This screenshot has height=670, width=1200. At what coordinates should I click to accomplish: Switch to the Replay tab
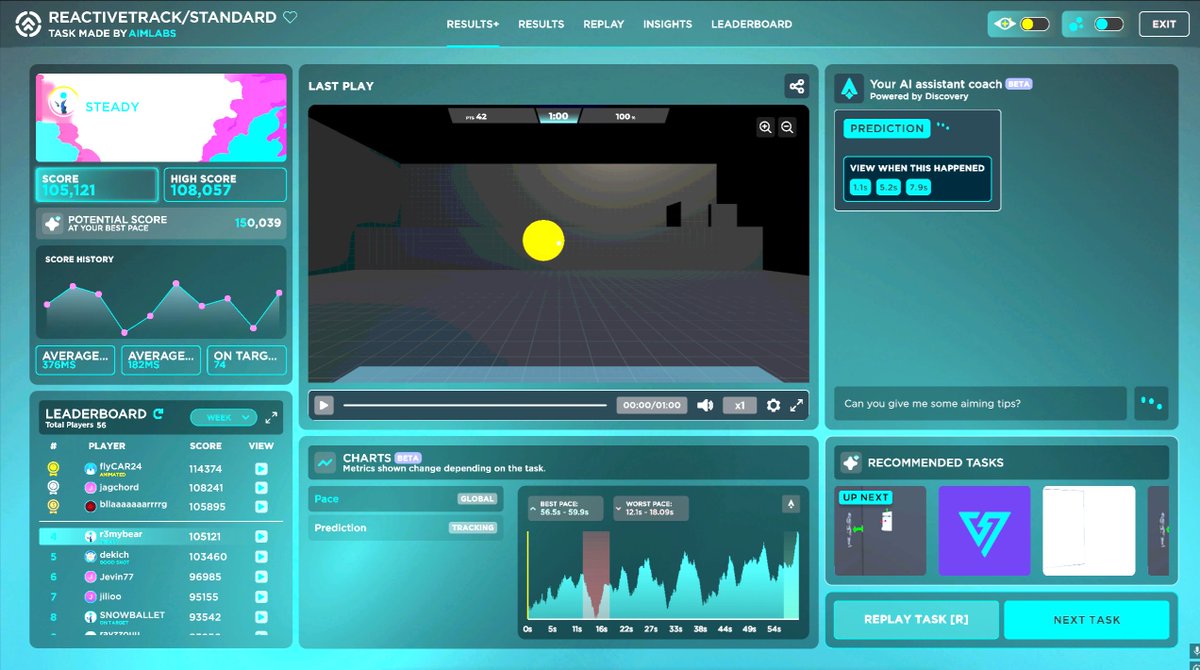click(x=603, y=24)
